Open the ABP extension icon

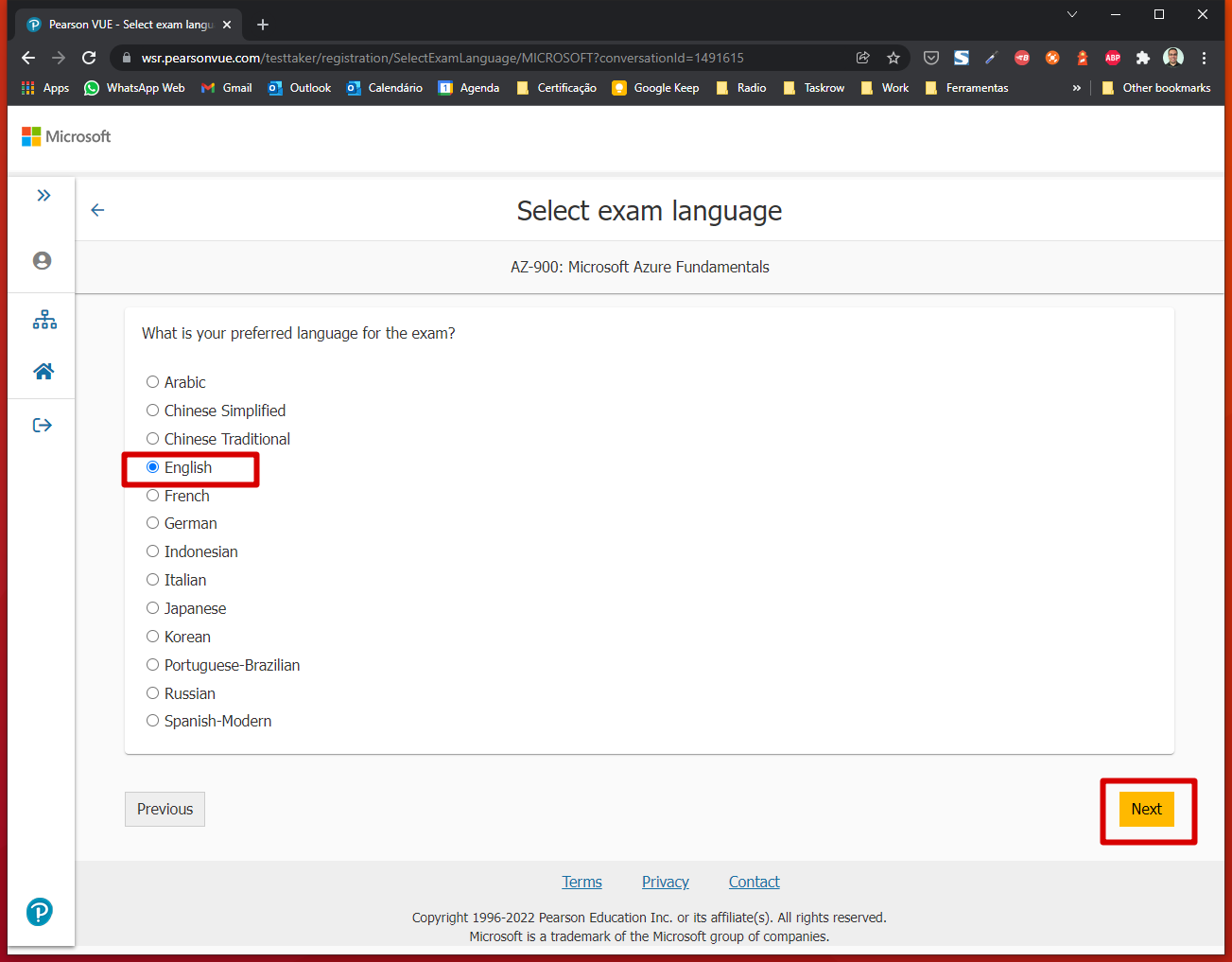pyautogui.click(x=1113, y=58)
